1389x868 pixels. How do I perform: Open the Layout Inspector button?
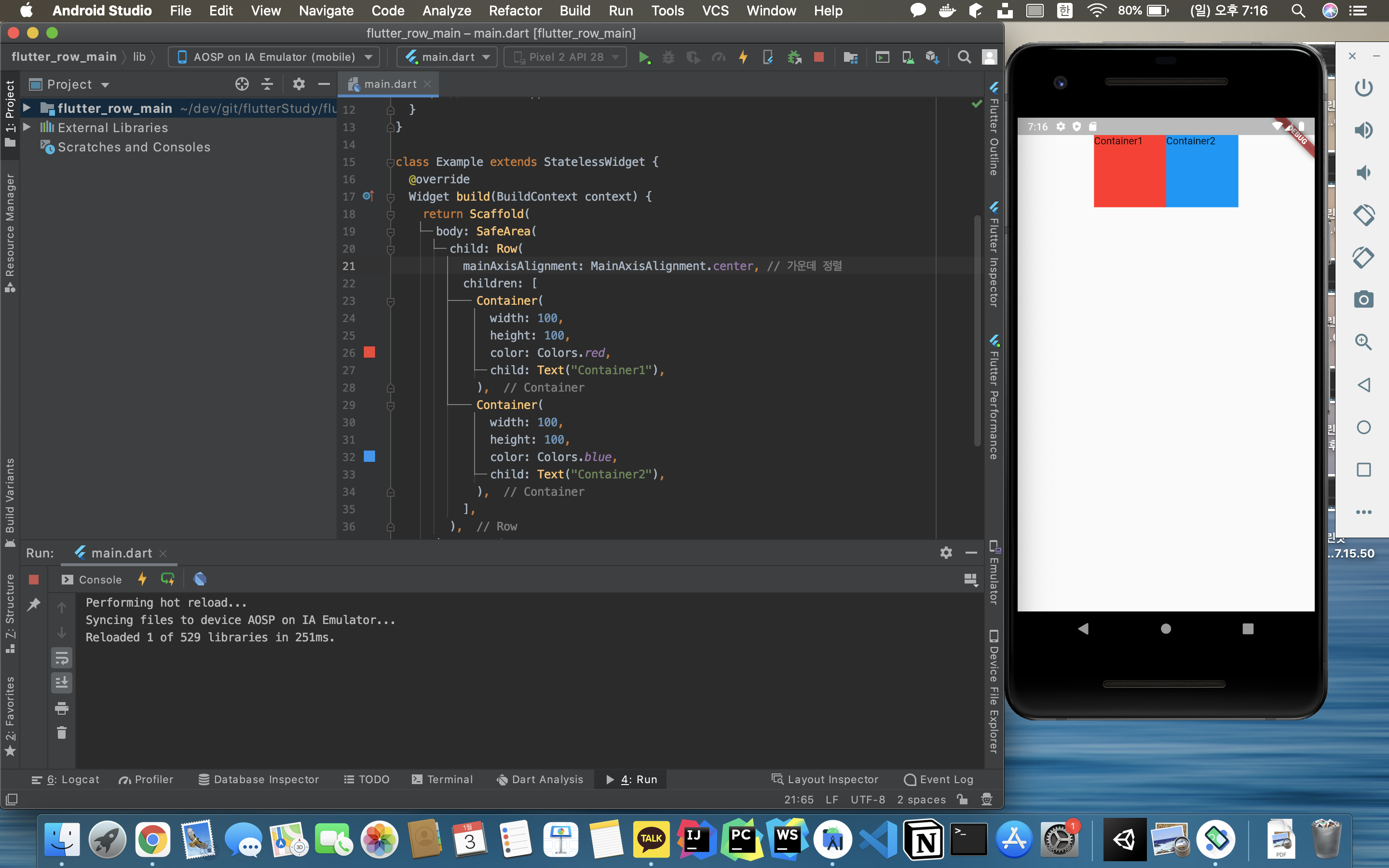[825, 779]
